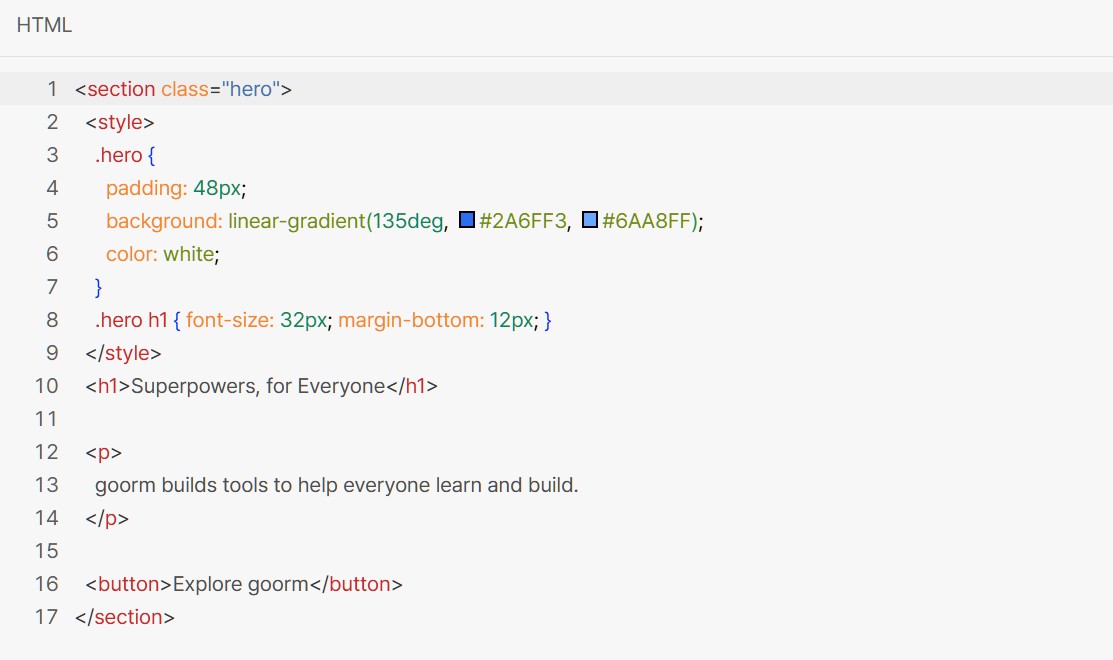The image size is (1113, 660).
Task: Click line number 1 in gutter
Action: point(52,89)
